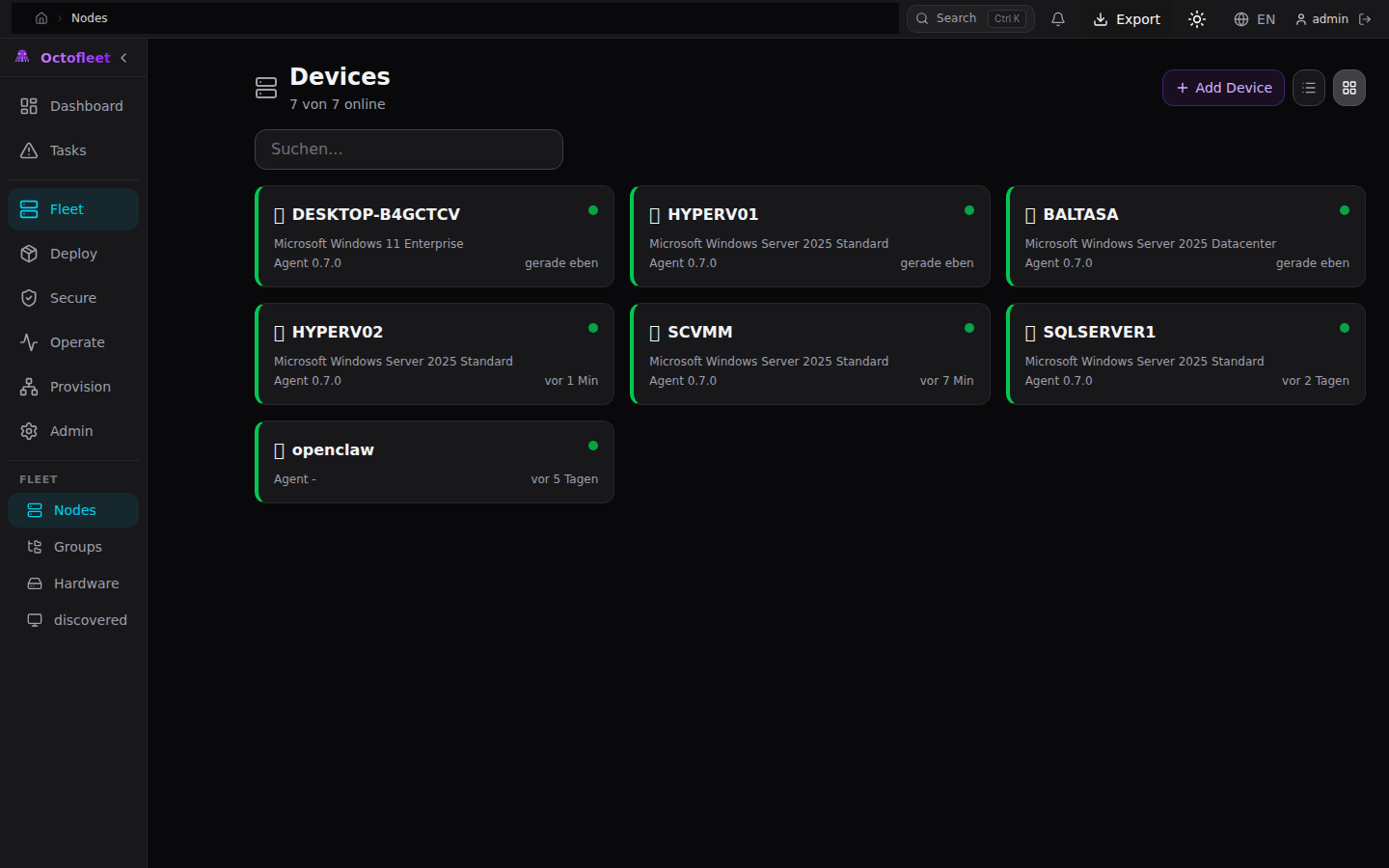Viewport: 1389px width, 868px height.
Task: Open the Admin settings section
Action: 71,430
